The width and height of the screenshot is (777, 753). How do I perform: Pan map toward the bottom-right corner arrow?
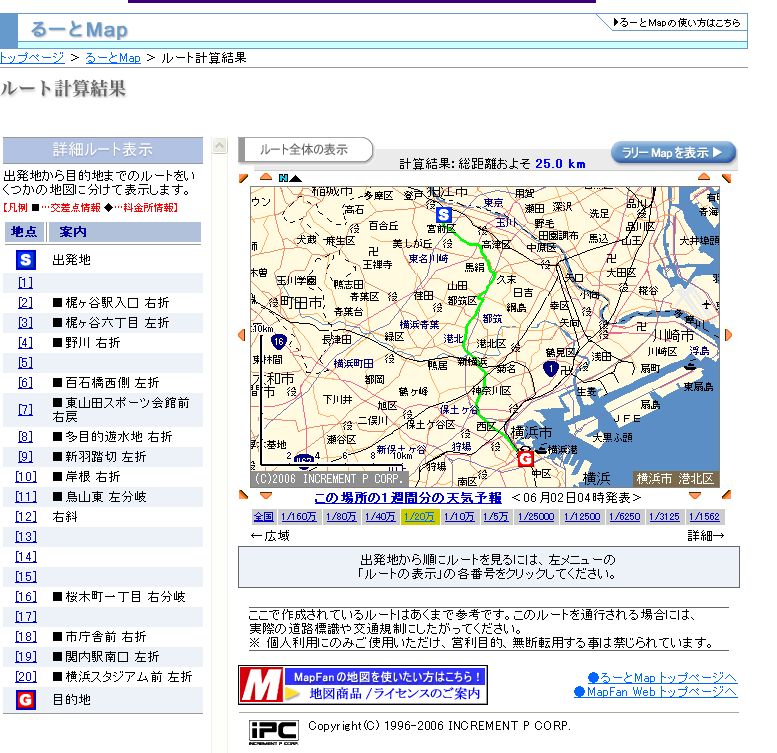click(728, 495)
